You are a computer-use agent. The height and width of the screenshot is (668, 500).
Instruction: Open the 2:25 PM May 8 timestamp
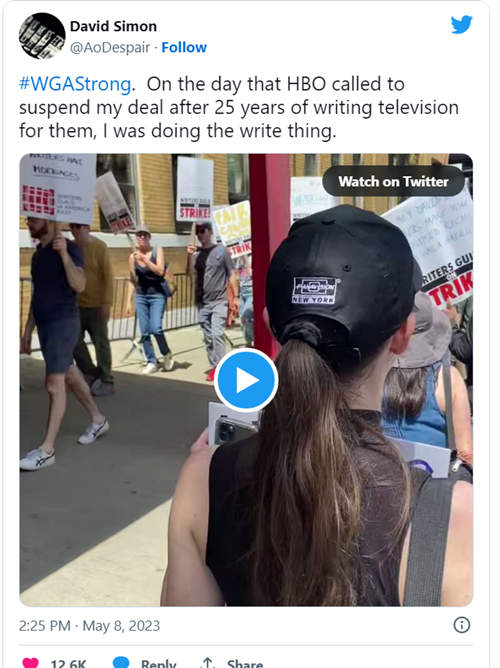coord(89,626)
